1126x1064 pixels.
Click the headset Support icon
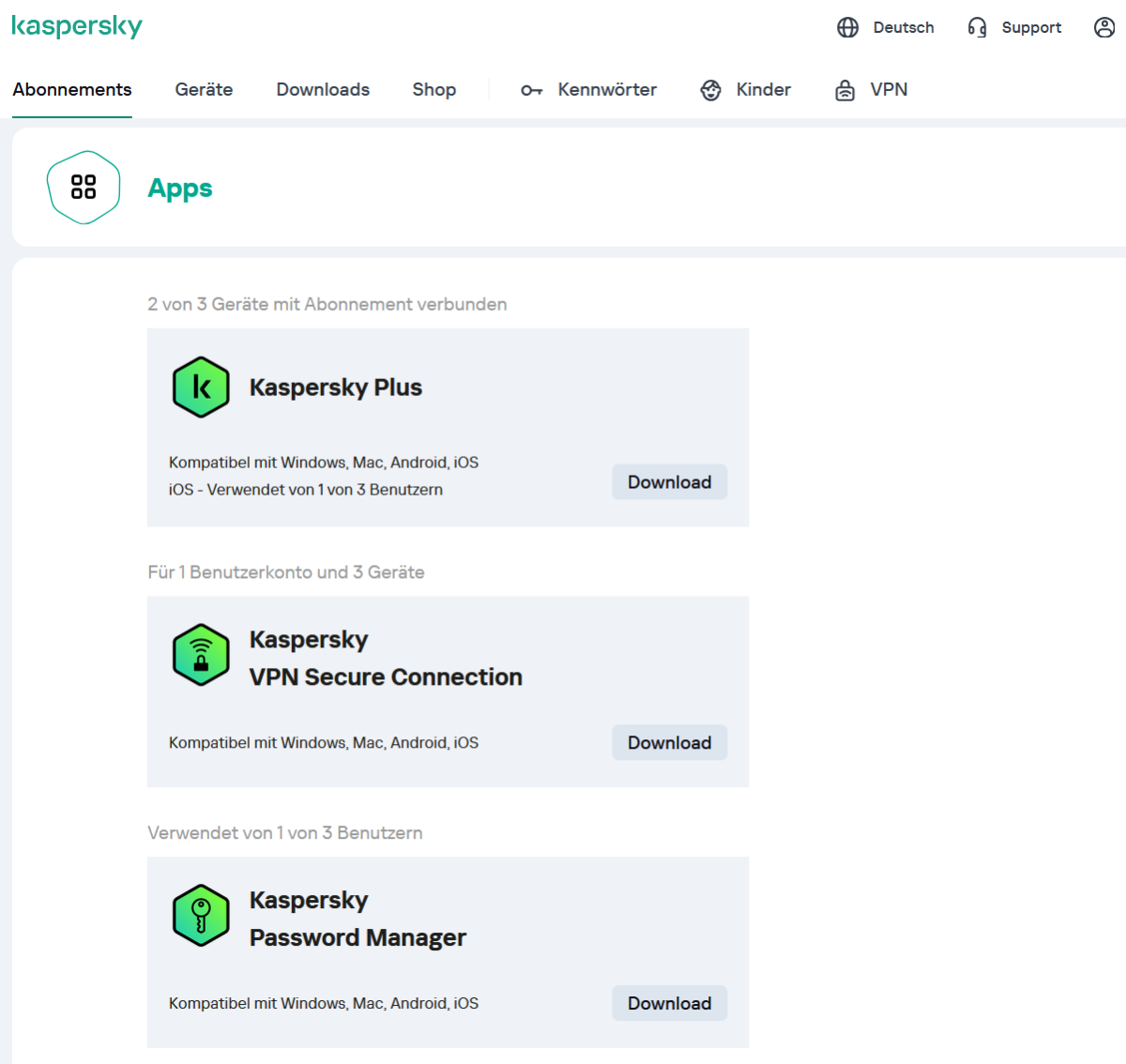(977, 27)
